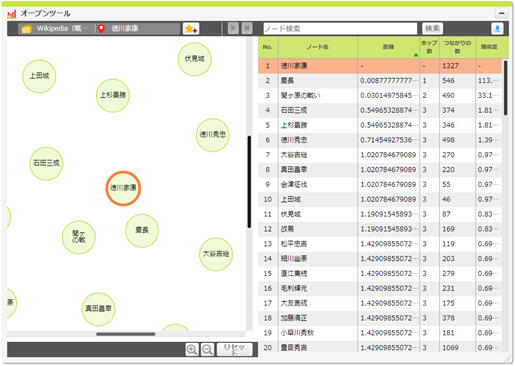
Task: Select highlighted row 1 徳川家康 in table
Action: click(380, 66)
